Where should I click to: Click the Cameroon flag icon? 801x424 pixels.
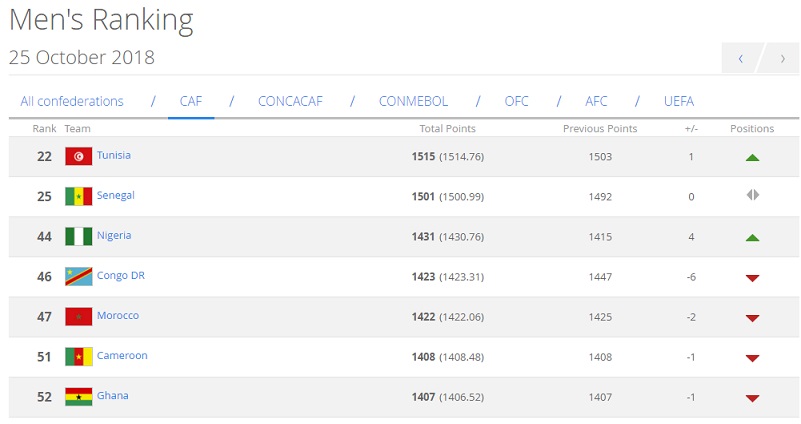(78, 356)
